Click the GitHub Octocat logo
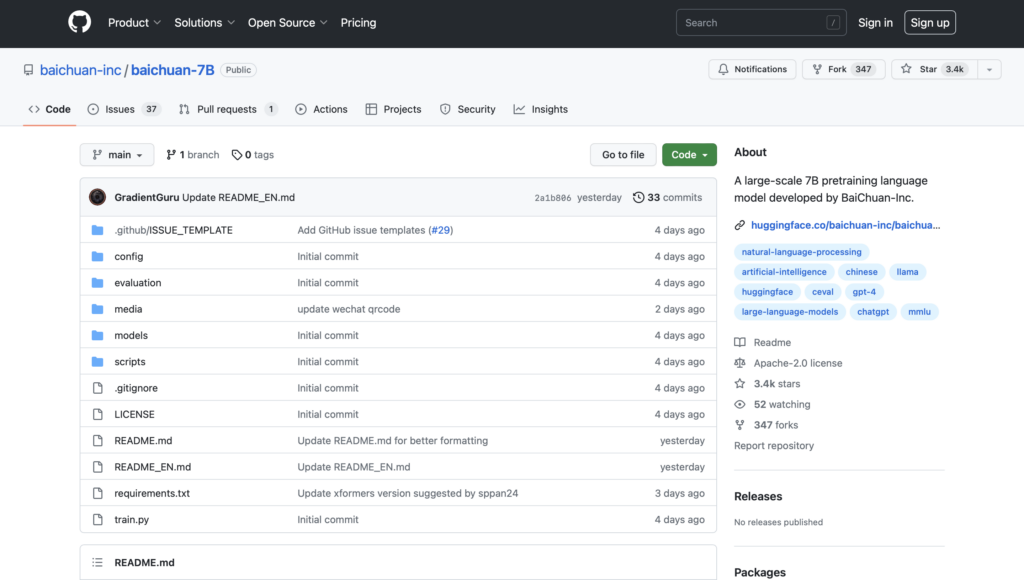The height and width of the screenshot is (580, 1024). [x=80, y=22]
